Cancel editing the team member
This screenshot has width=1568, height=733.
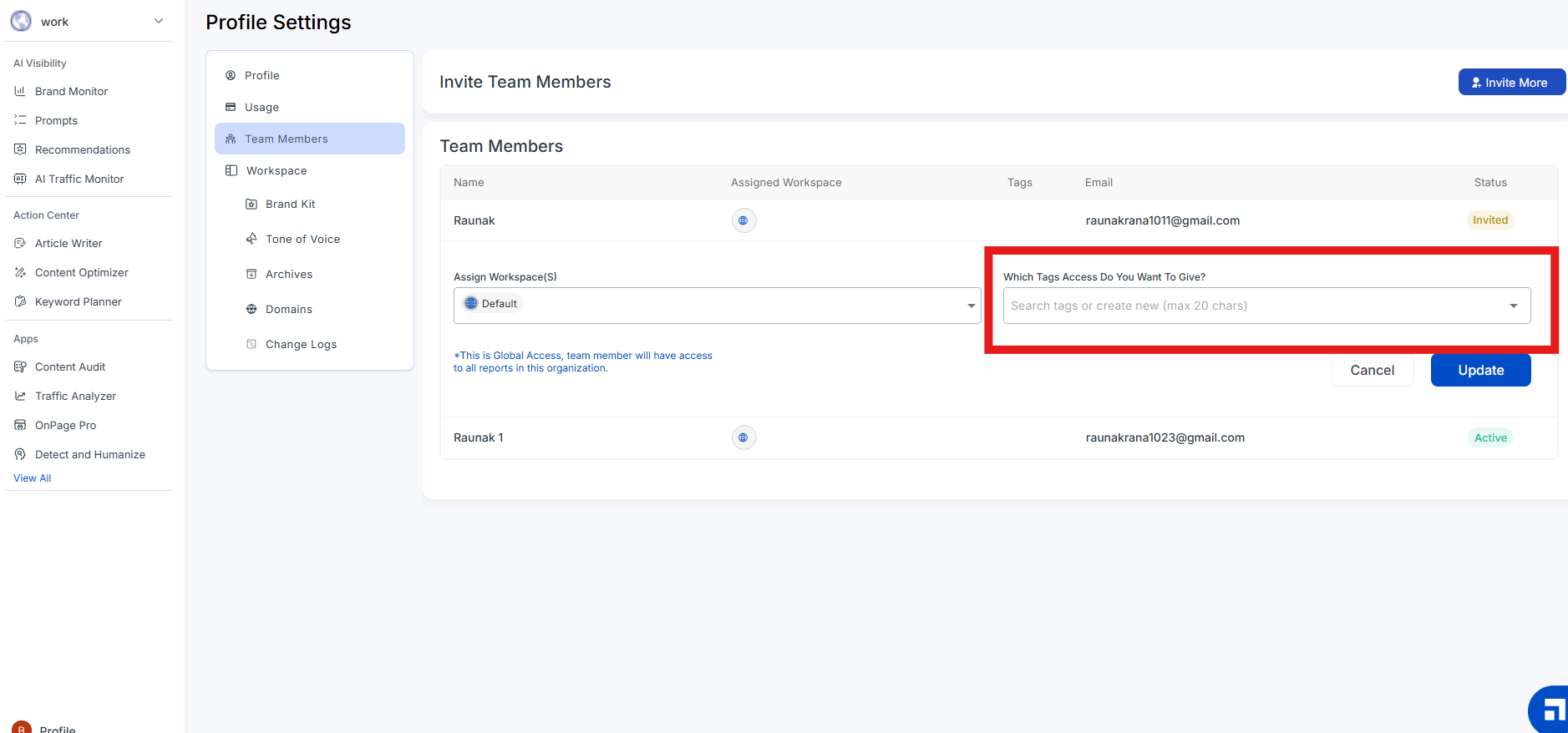(1372, 370)
